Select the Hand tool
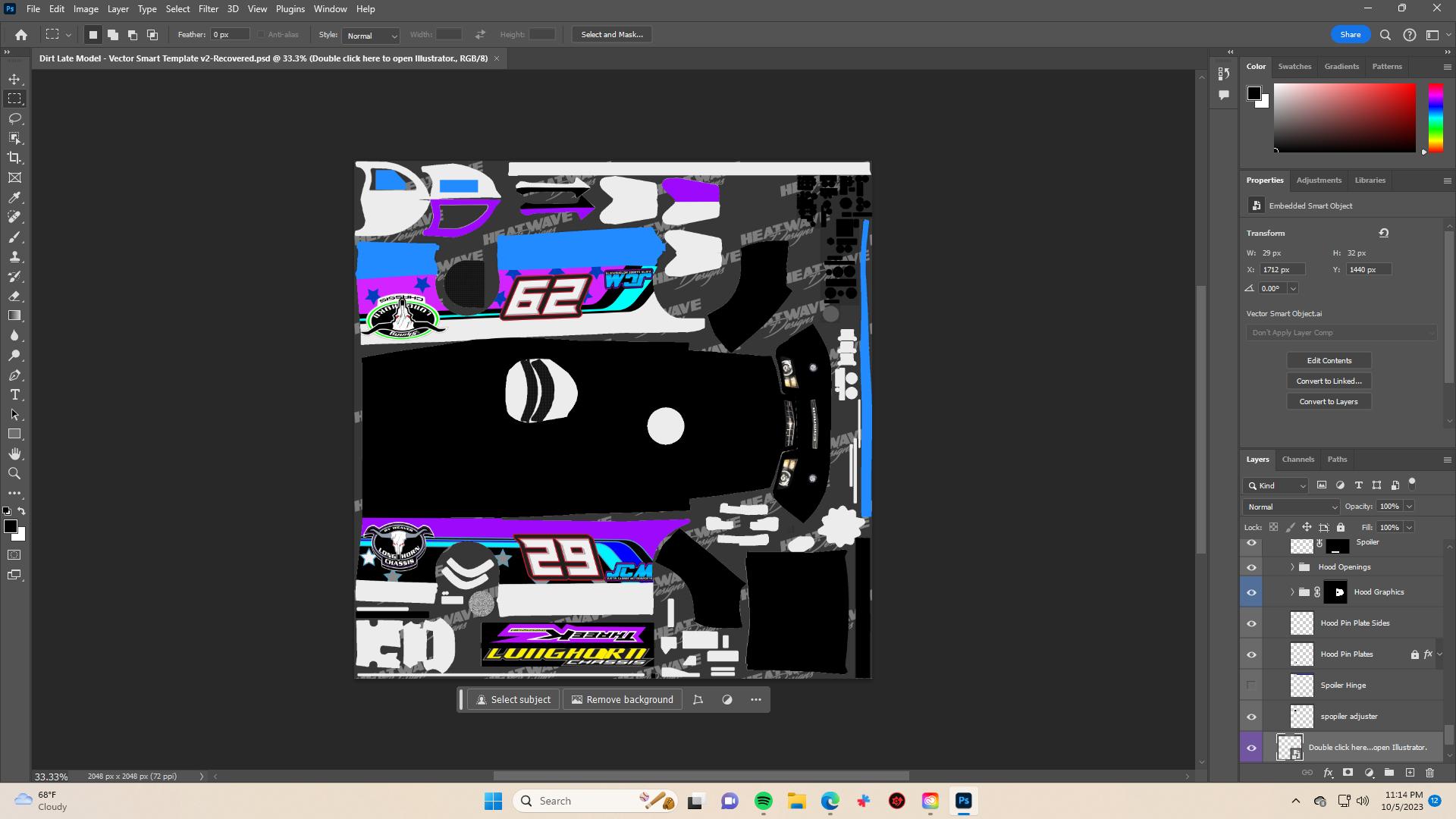 [x=14, y=453]
